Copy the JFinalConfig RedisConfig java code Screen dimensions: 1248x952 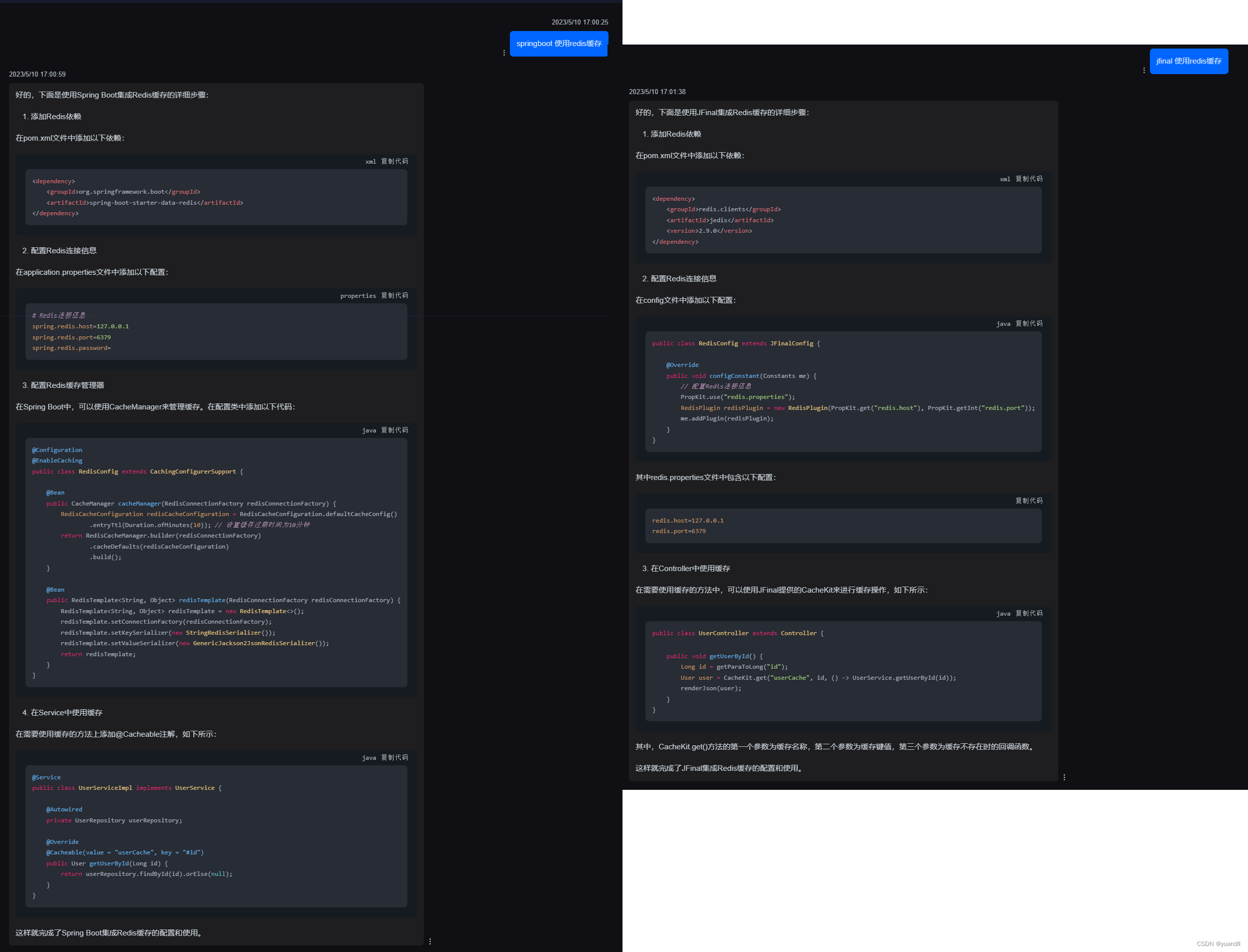[1029, 323]
